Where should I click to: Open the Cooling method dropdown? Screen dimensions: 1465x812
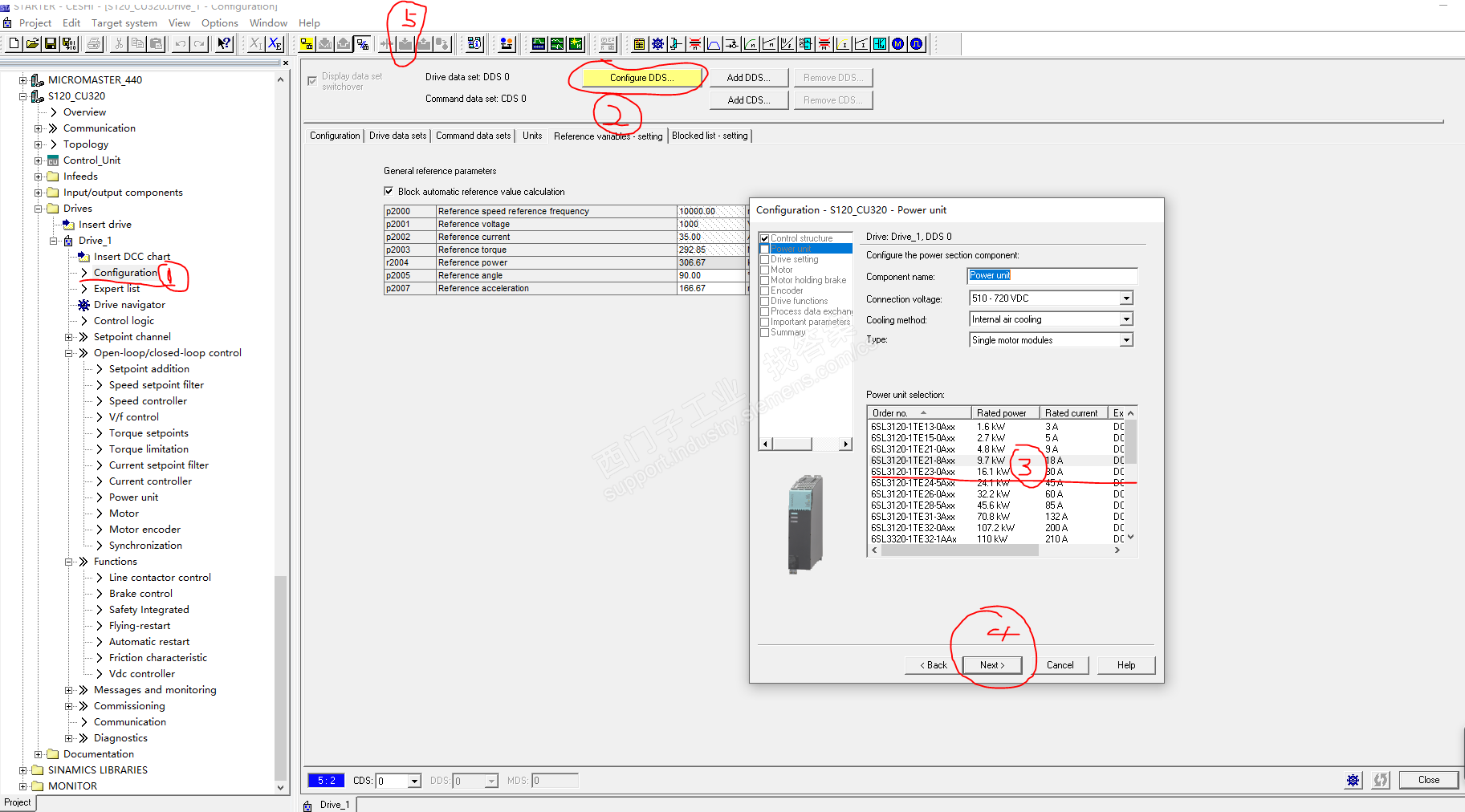tap(1126, 319)
